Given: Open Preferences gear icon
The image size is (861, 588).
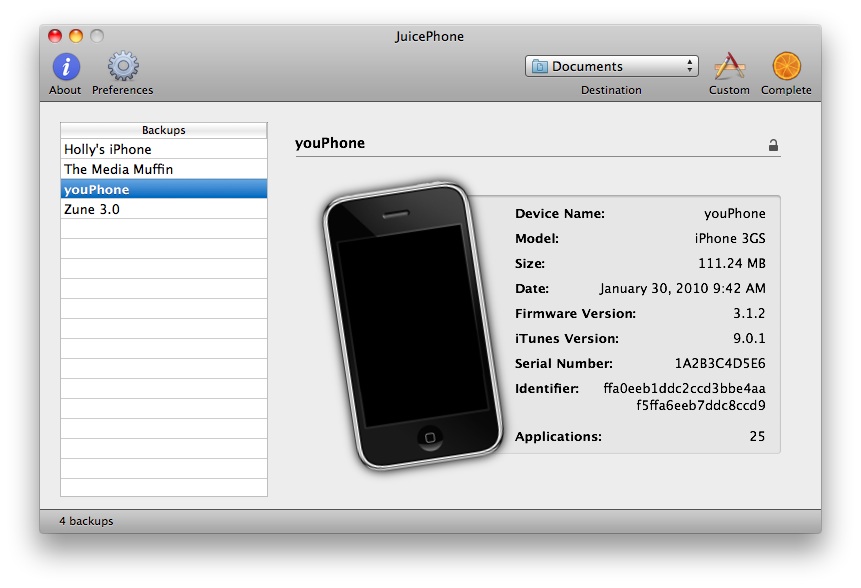Looking at the screenshot, I should pyautogui.click(x=123, y=66).
